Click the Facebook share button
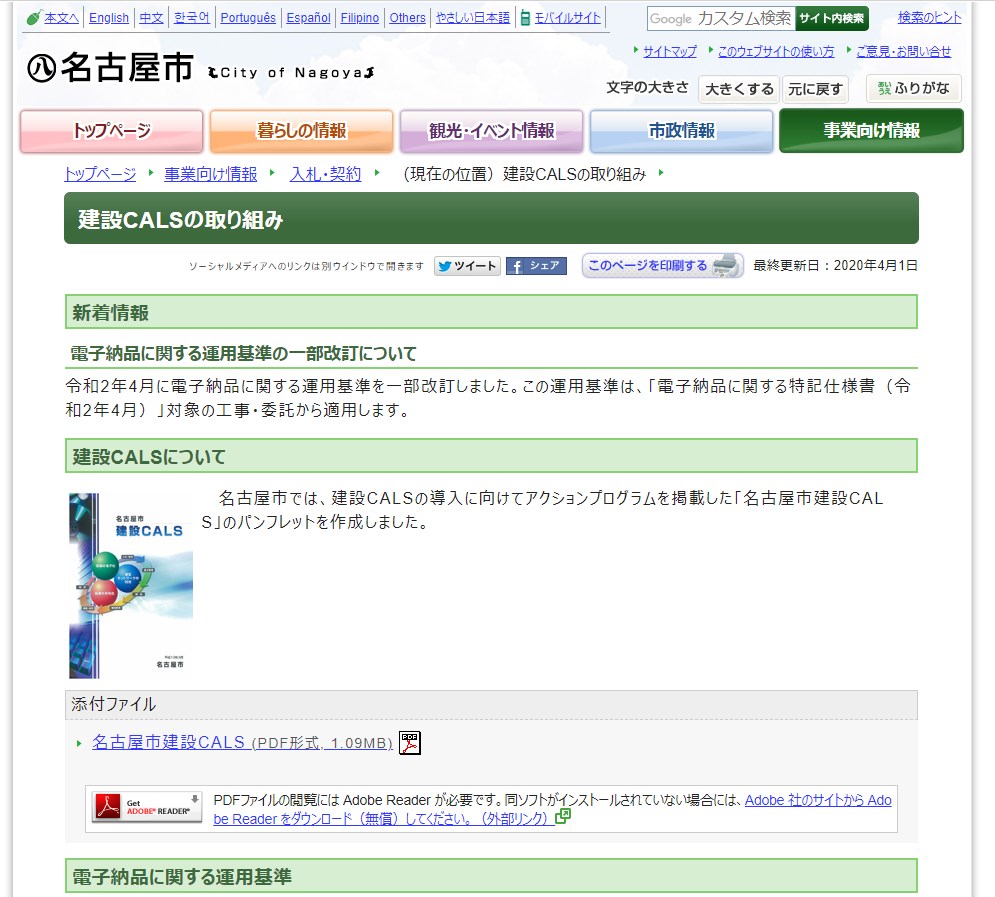995x897 pixels. [536, 266]
